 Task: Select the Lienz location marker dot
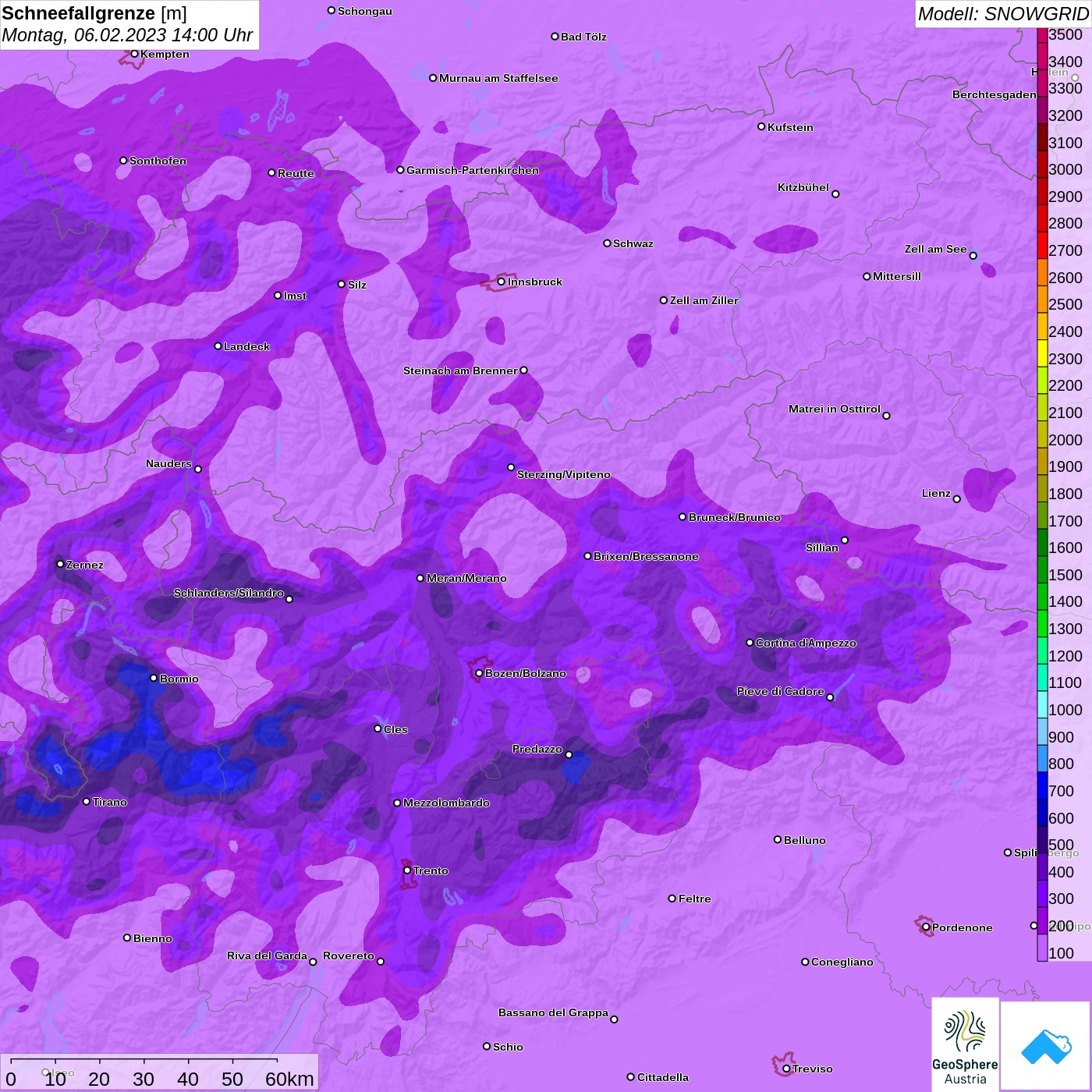coord(957,499)
